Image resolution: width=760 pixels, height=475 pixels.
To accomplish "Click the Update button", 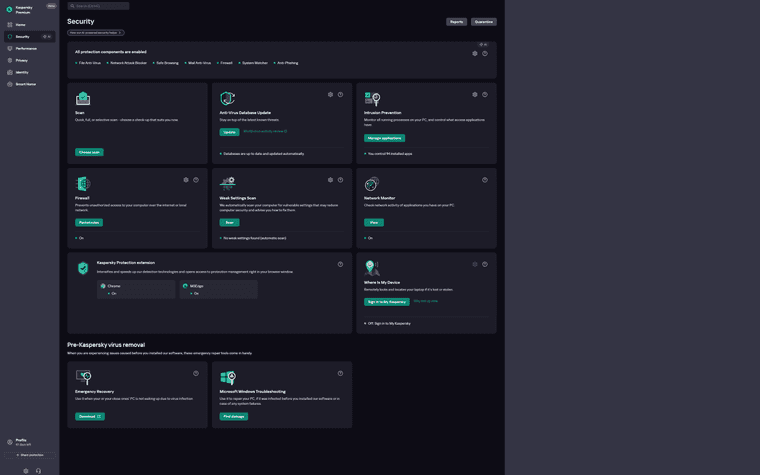I will coord(229,132).
